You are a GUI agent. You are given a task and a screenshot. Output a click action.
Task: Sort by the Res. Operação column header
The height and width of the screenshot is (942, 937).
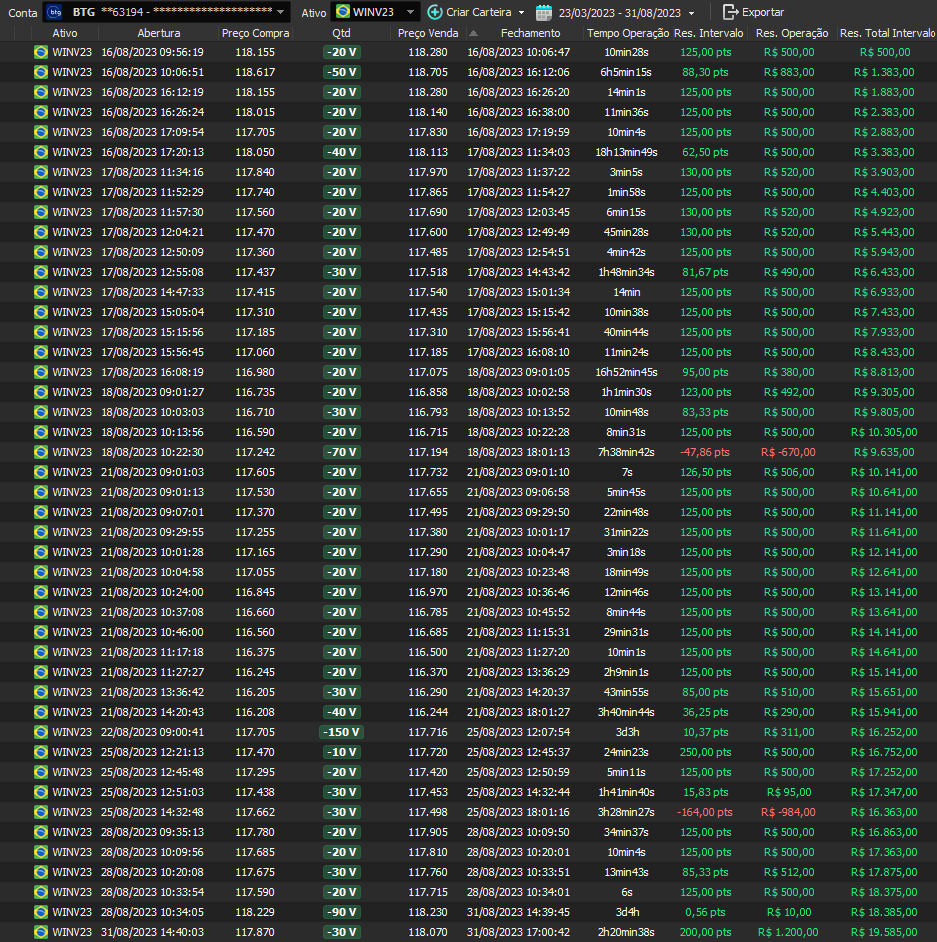[x=792, y=33]
